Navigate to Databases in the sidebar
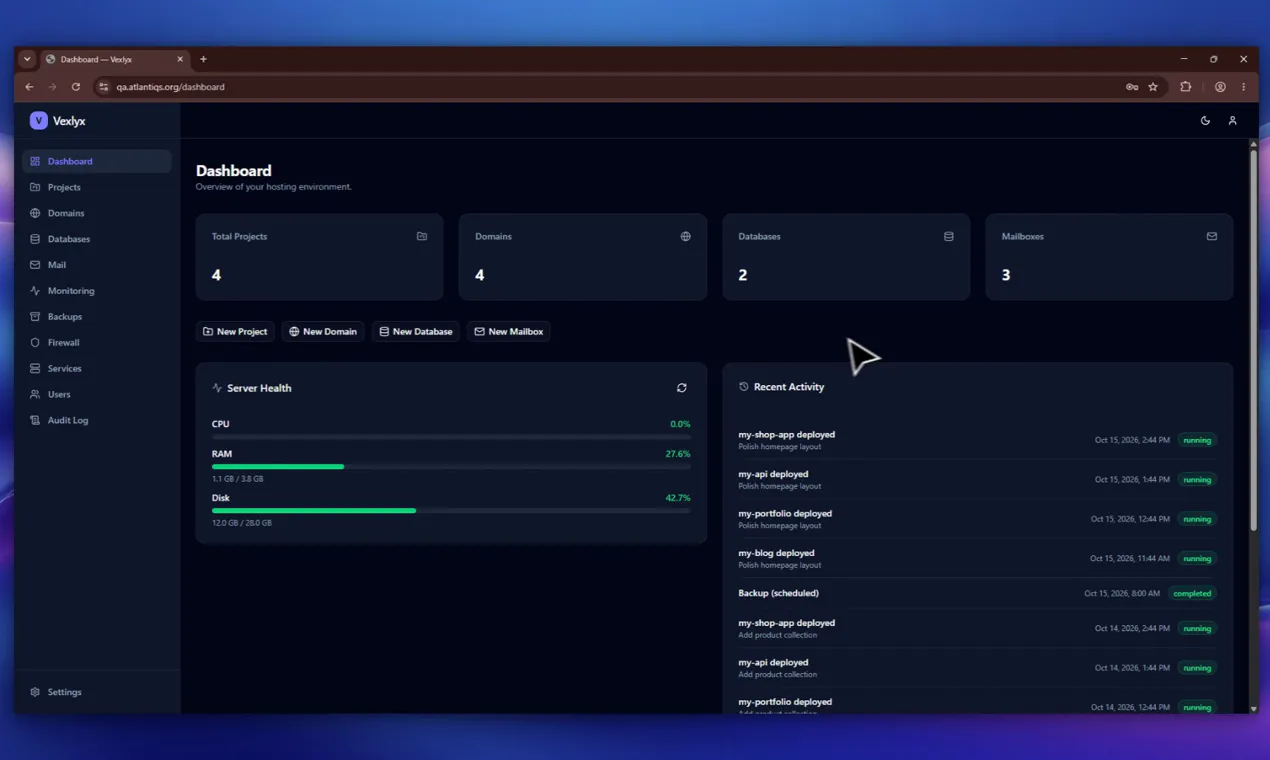This screenshot has height=760, width=1270. coord(97,239)
